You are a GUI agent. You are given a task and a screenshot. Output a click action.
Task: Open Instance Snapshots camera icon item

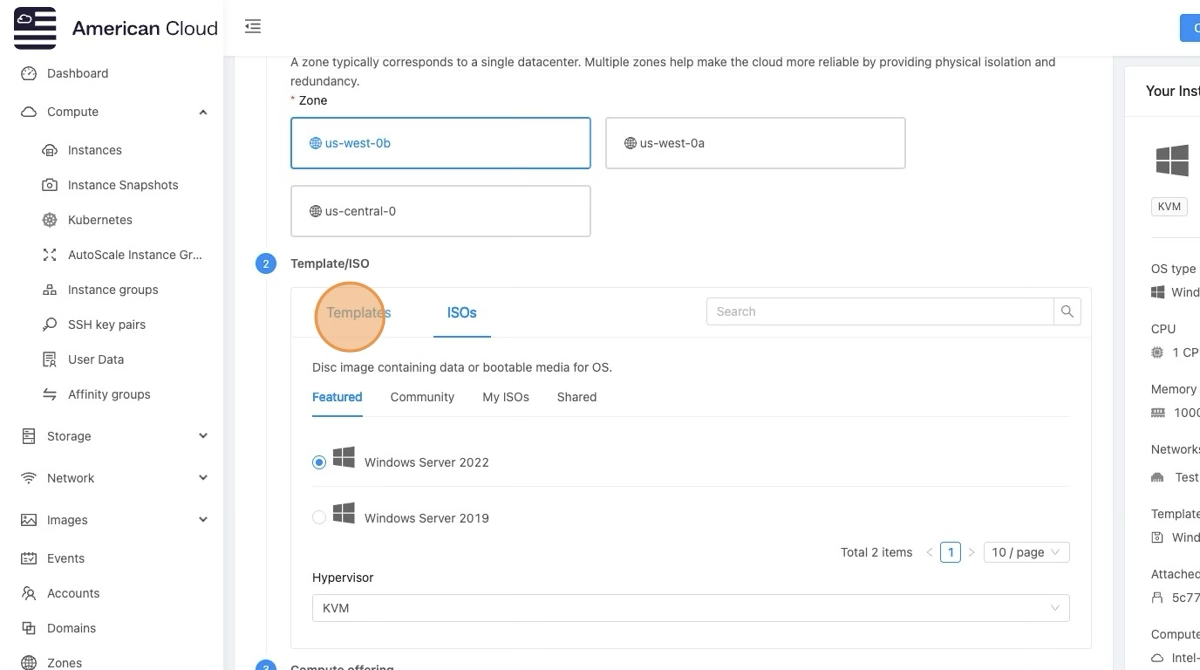50,185
